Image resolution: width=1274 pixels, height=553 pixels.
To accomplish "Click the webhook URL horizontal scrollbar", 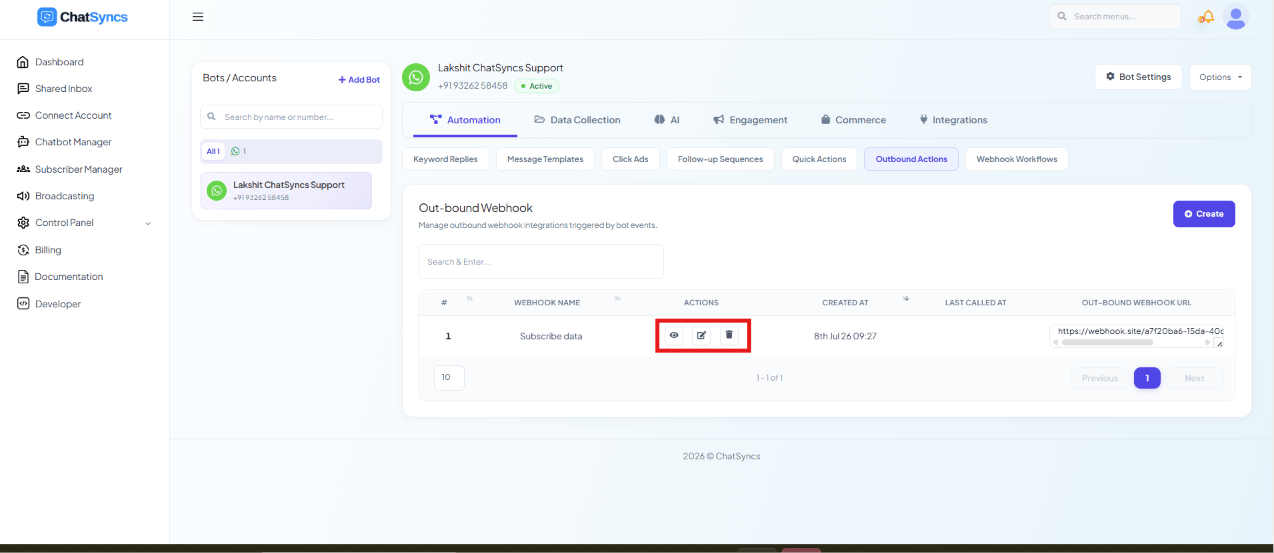I will pos(1106,342).
